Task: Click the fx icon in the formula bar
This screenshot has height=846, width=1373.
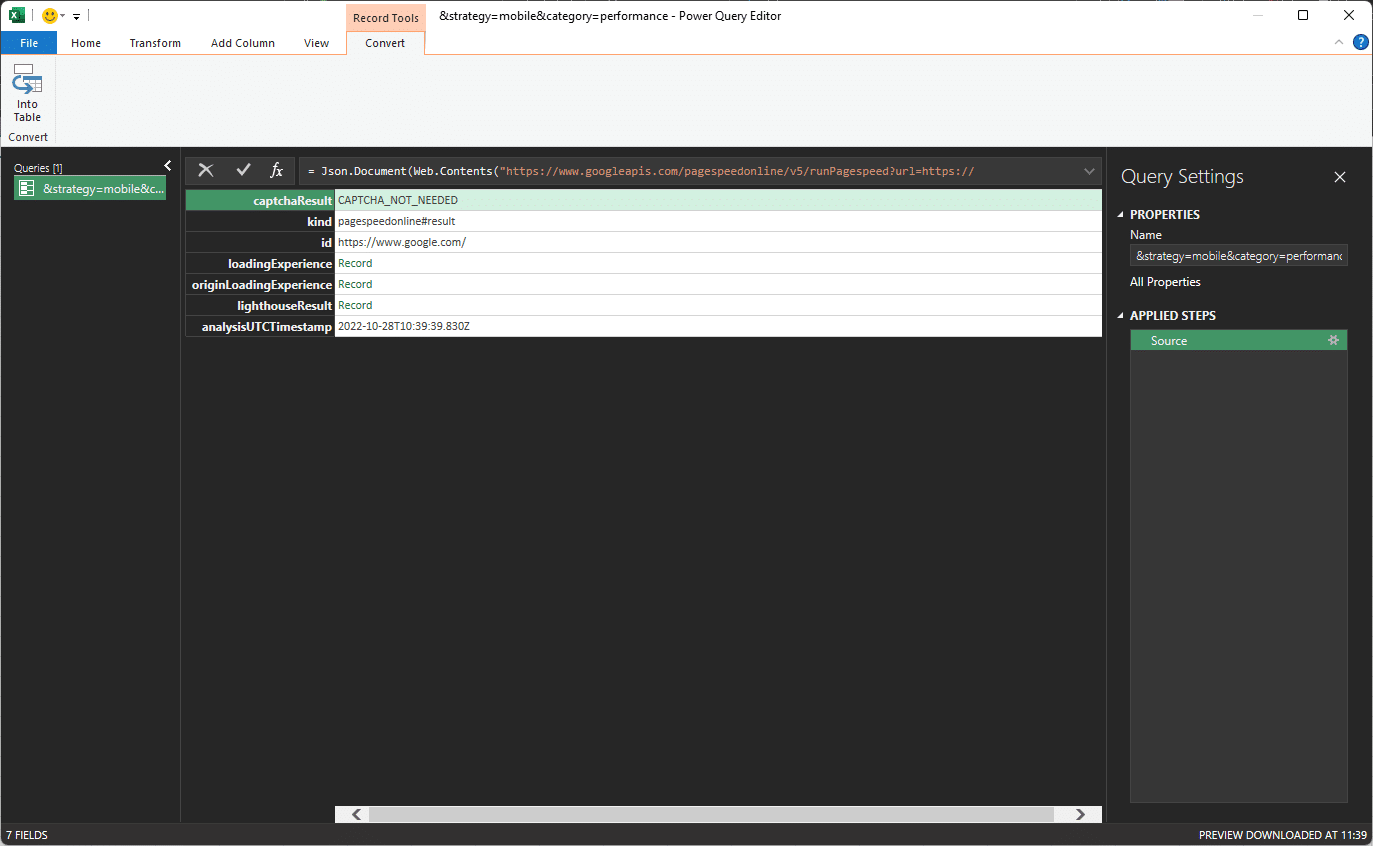Action: pyautogui.click(x=276, y=170)
